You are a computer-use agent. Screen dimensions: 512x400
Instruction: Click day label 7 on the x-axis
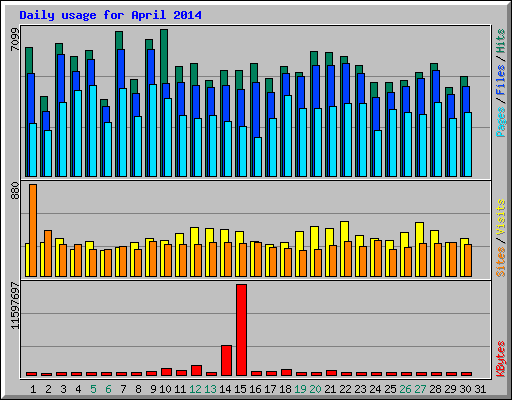click(x=123, y=389)
